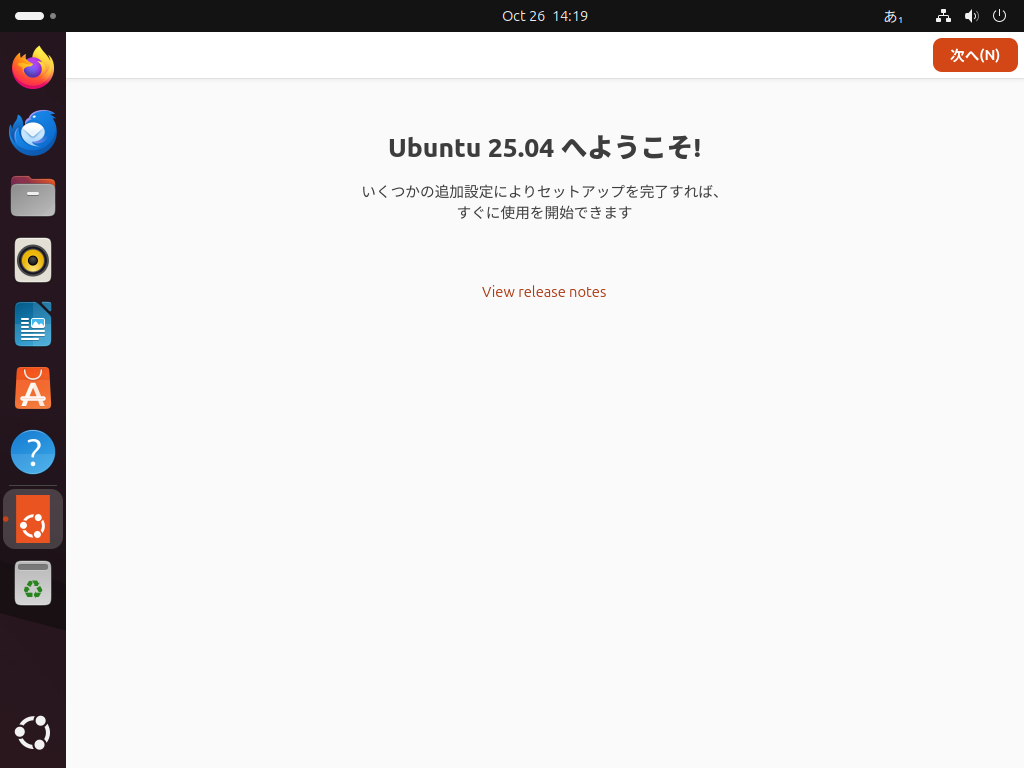
Task: Open the View release notes link
Action: tap(544, 292)
